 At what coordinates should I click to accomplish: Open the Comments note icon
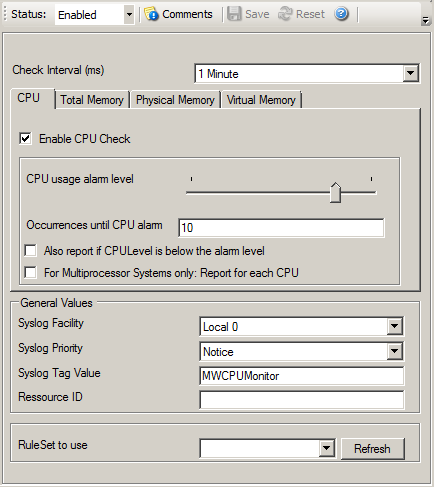pyautogui.click(x=151, y=14)
